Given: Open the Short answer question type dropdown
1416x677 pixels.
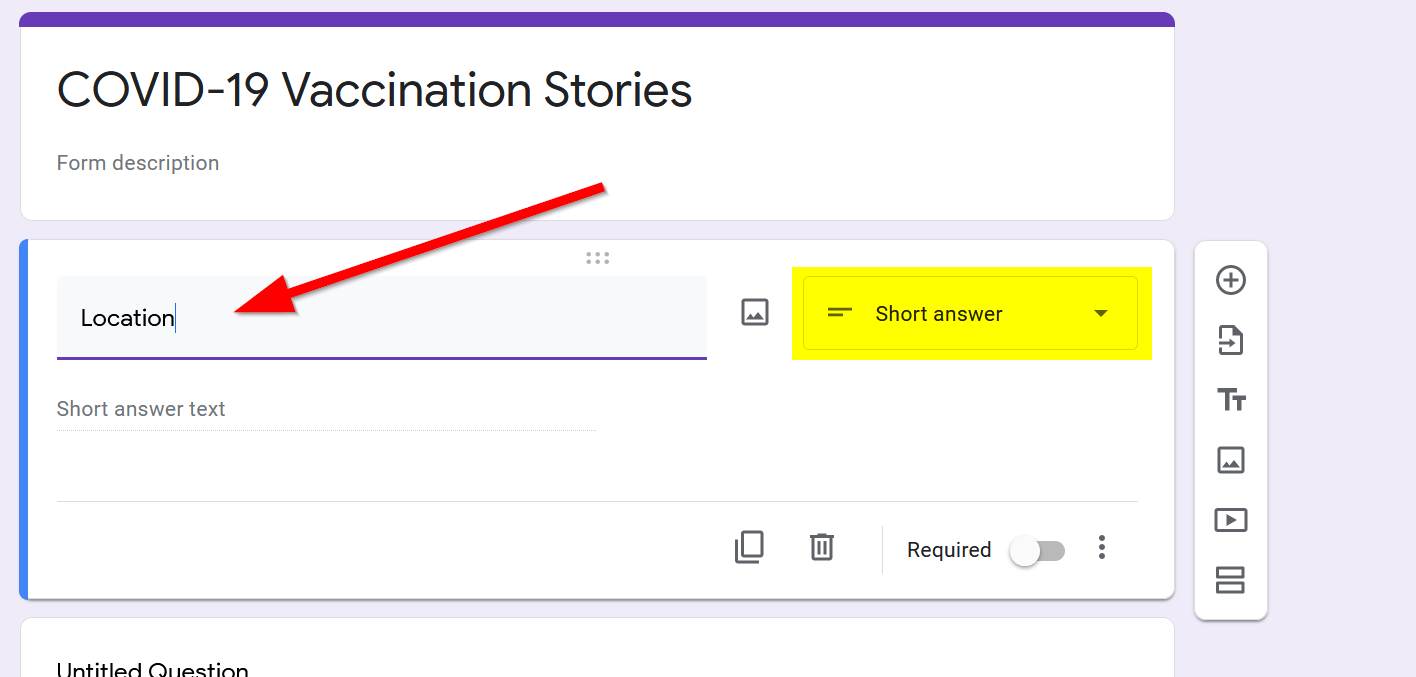Looking at the screenshot, I should 970,314.
